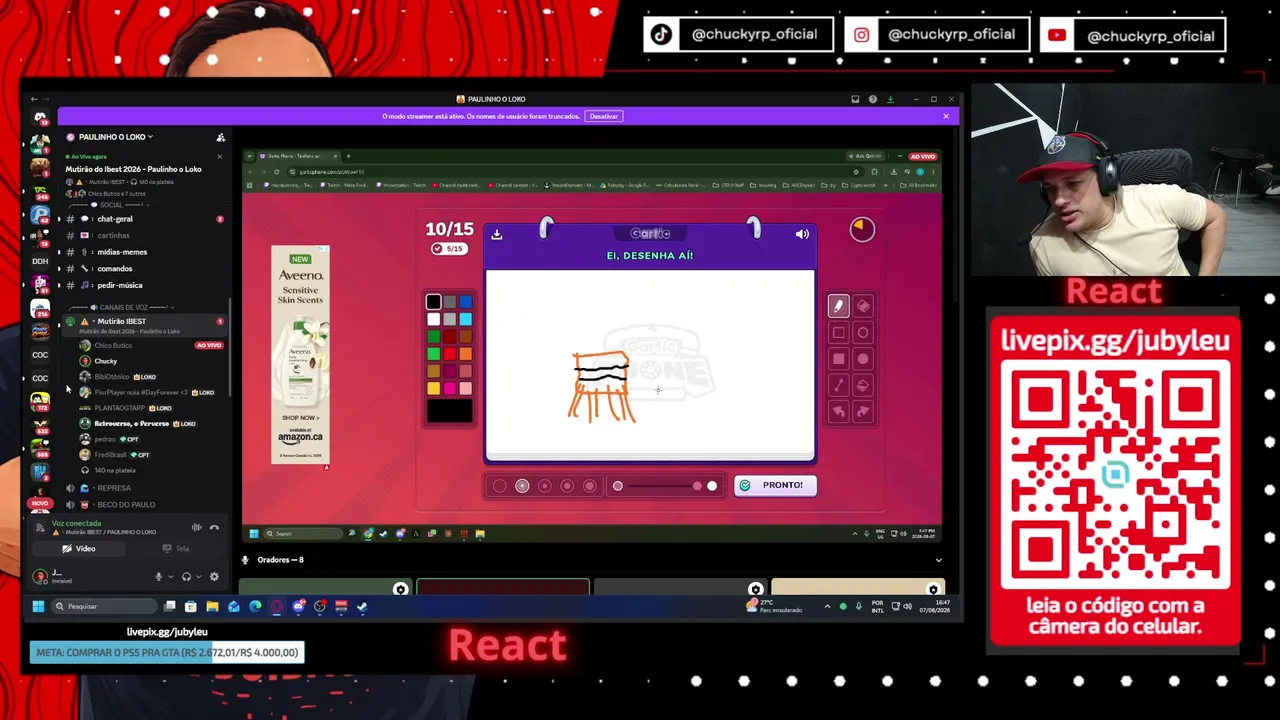
Task: Start screen share with Tela button
Action: pyautogui.click(x=176, y=549)
